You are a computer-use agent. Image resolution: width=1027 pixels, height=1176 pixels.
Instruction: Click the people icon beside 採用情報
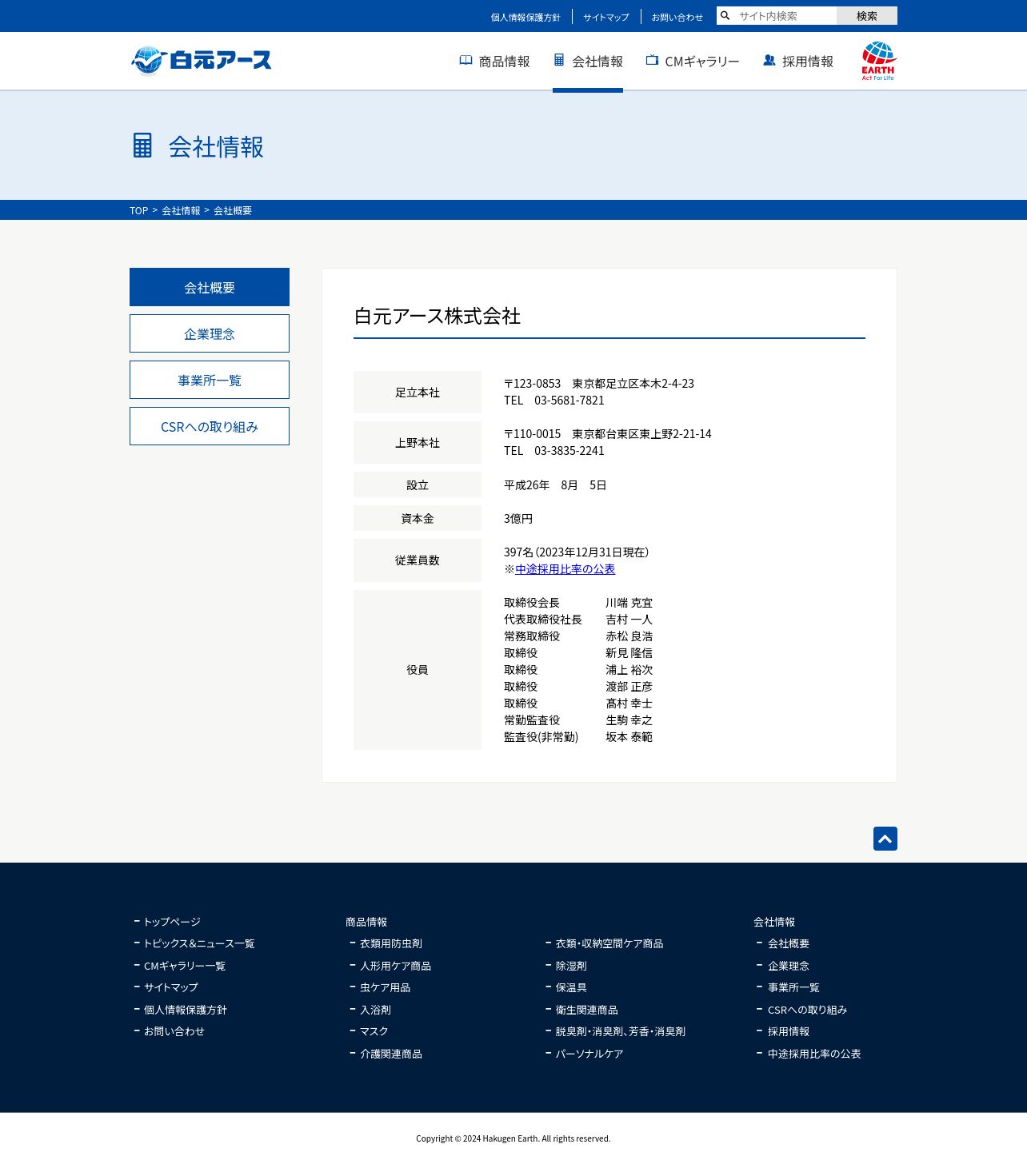(769, 60)
